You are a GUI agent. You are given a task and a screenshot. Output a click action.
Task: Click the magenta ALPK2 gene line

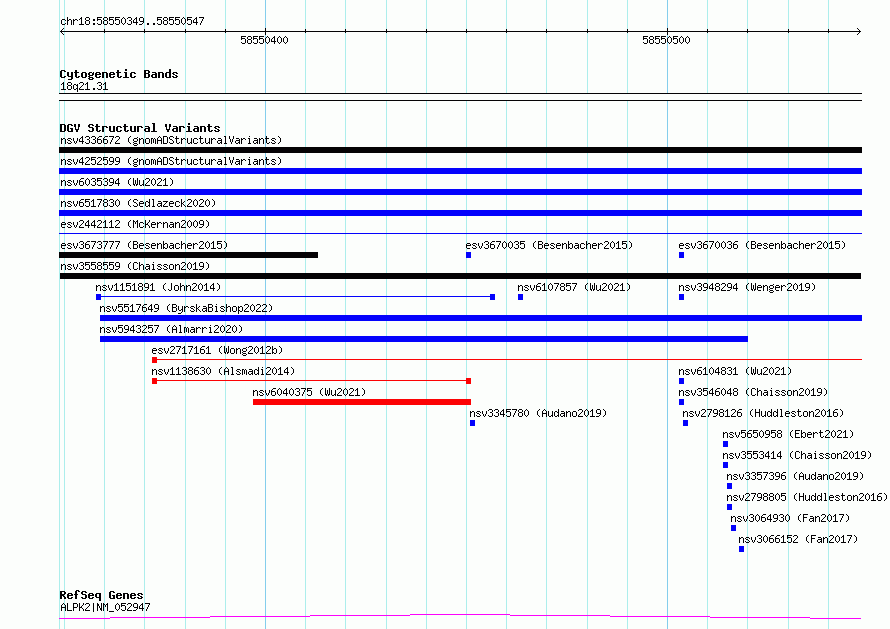(x=460, y=616)
